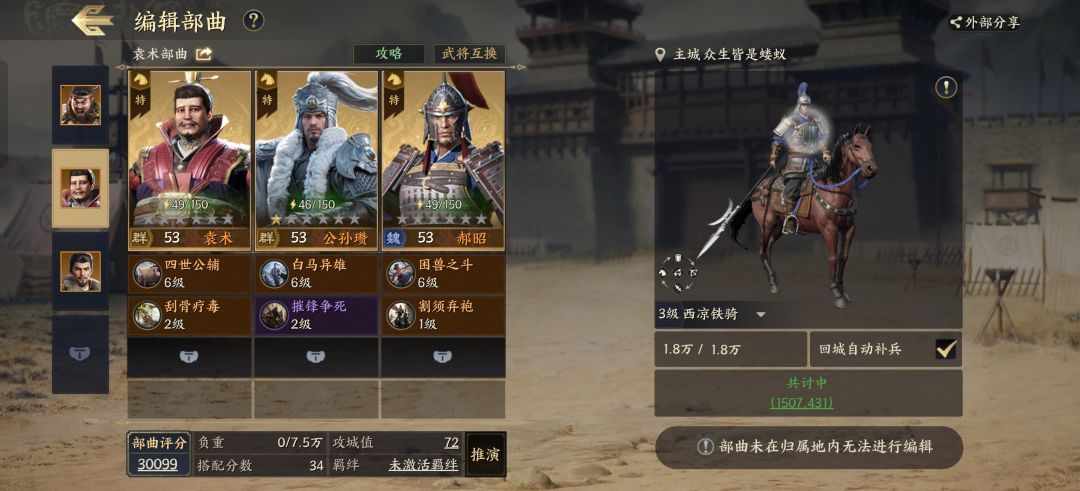Select the 白马异雄 skill icon

coord(273,273)
